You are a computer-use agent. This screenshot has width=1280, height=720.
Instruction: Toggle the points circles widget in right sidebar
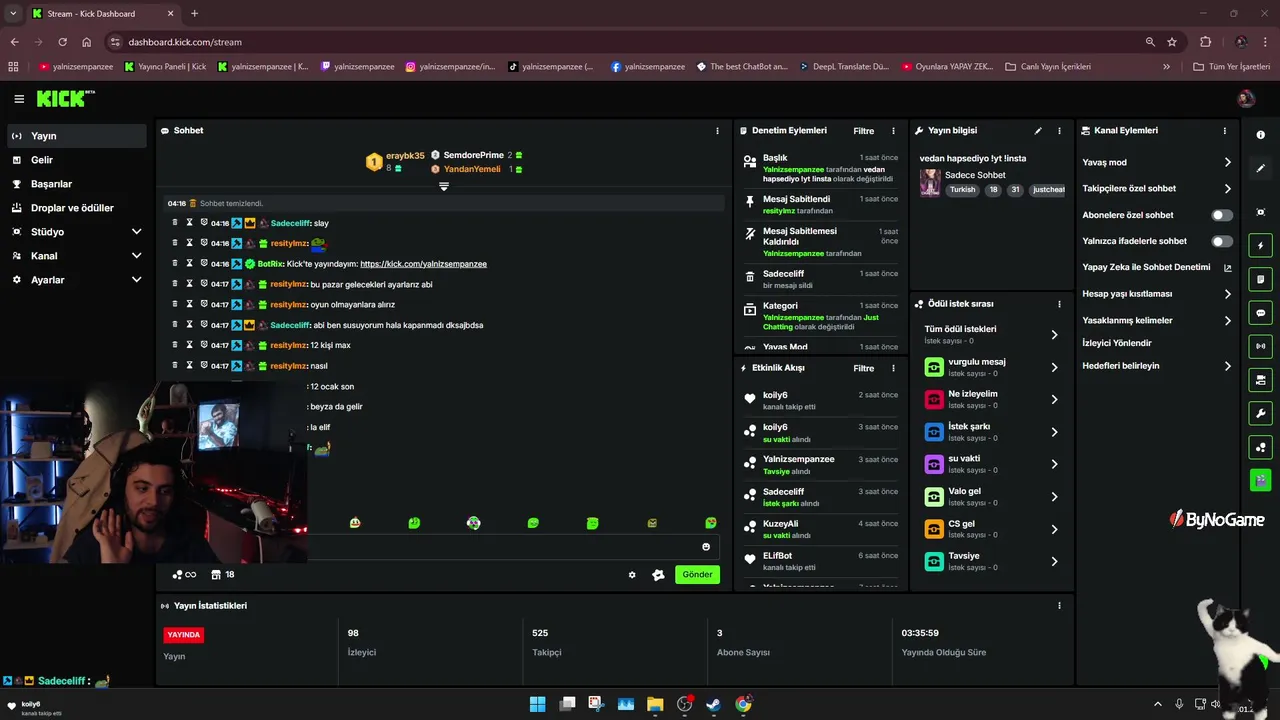click(x=1260, y=447)
